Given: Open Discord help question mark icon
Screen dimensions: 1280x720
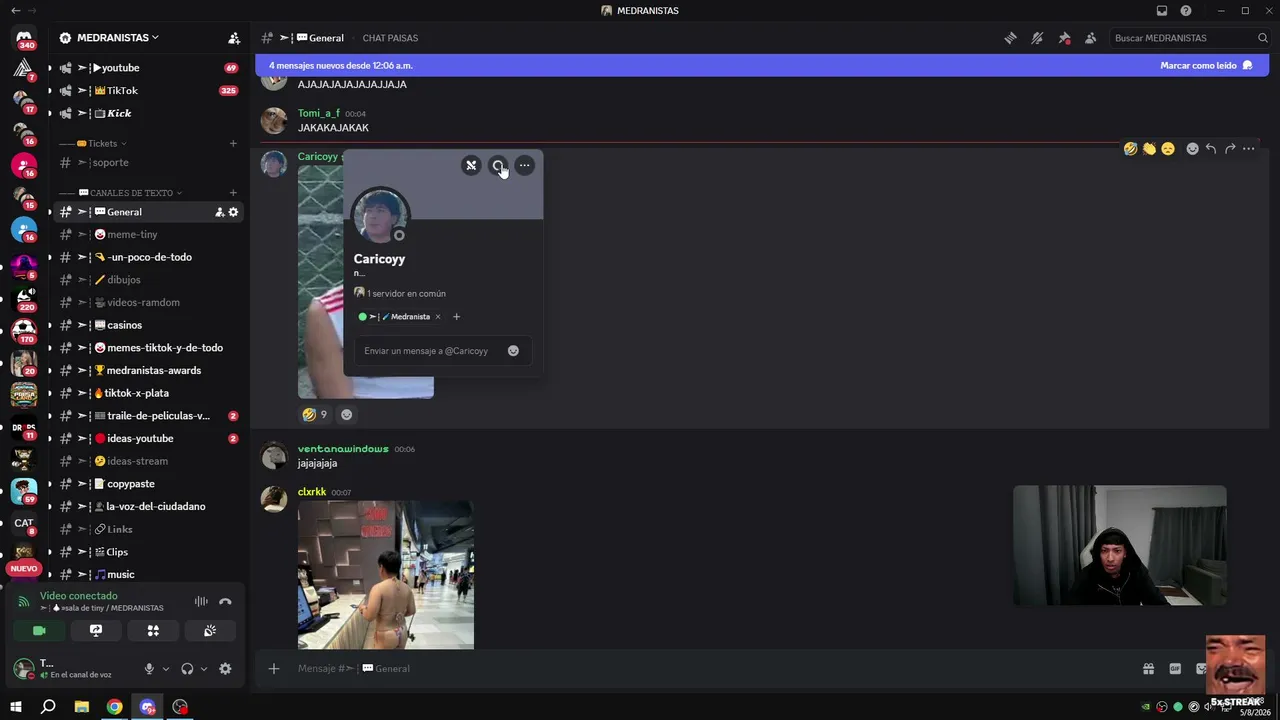Looking at the screenshot, I should point(1186,11).
